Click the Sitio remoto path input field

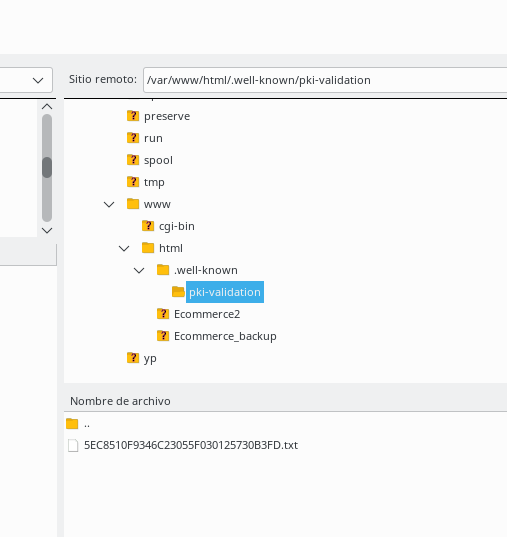(325, 80)
